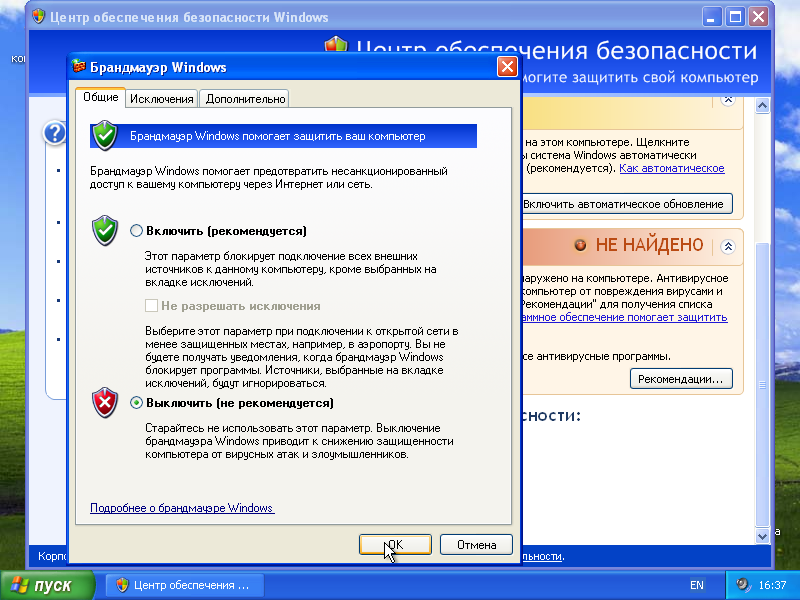This screenshot has width=800, height=600.
Task: Click Security Center scrollbar up arrow
Action: [762, 106]
